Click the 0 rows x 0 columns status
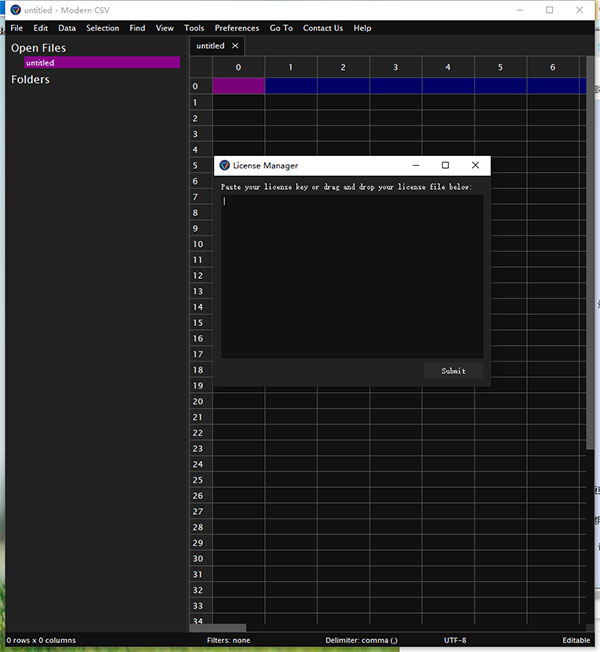The width and height of the screenshot is (600, 652). 41,640
